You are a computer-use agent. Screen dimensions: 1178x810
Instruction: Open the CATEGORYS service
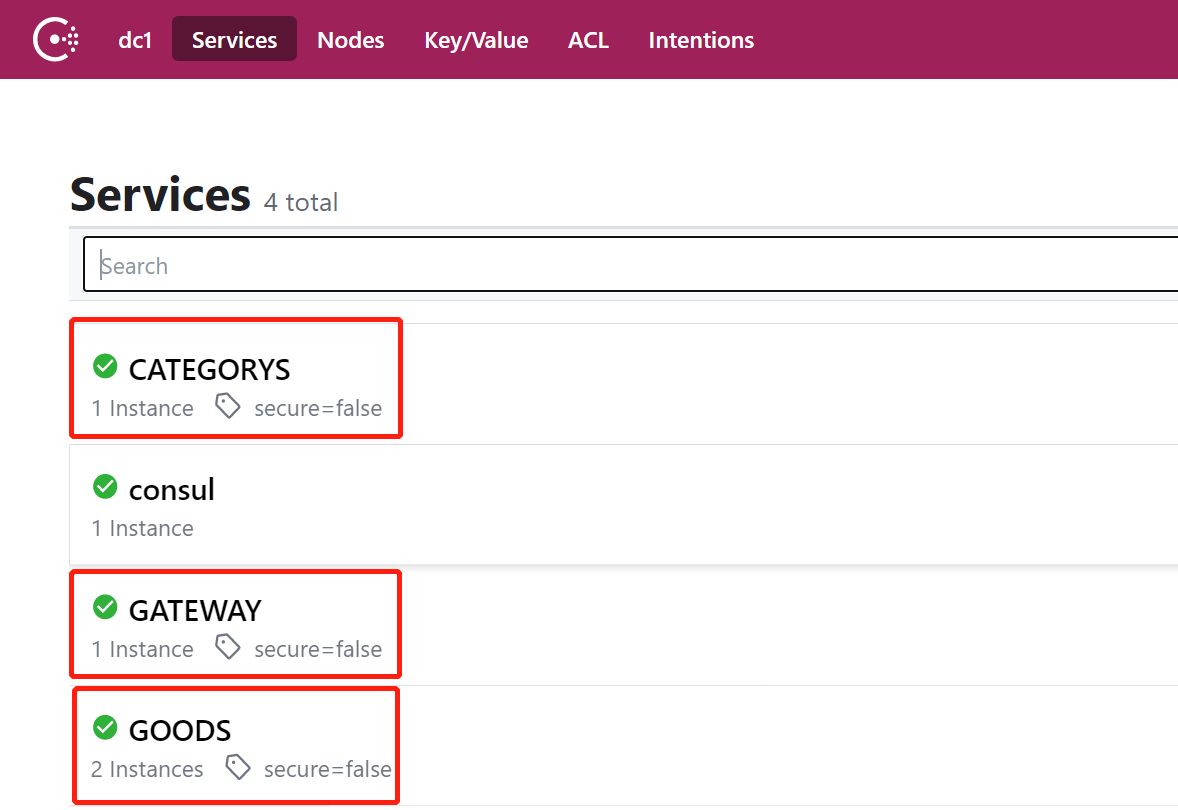tap(210, 369)
